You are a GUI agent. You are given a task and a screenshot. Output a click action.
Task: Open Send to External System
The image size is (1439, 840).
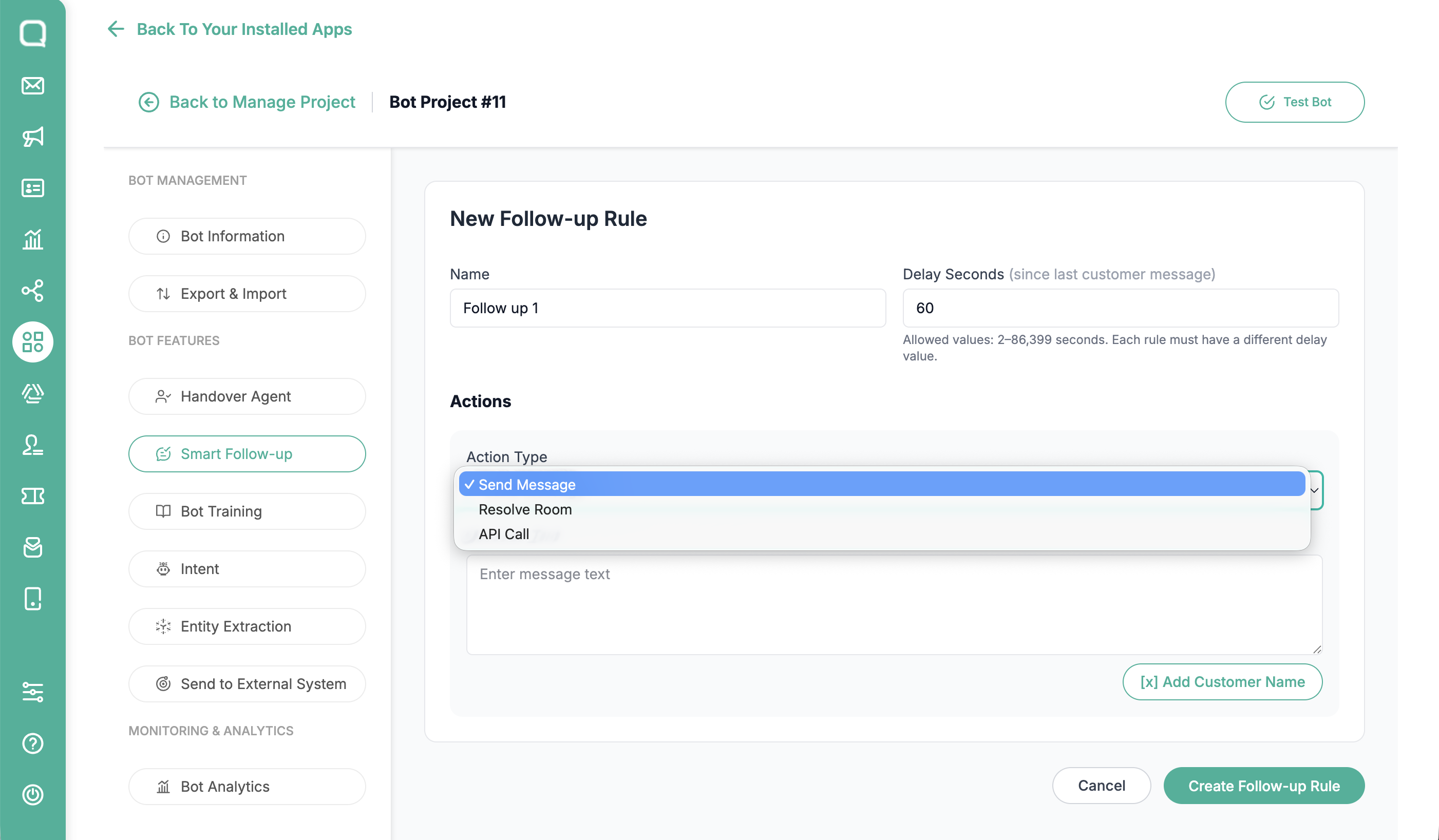click(247, 684)
